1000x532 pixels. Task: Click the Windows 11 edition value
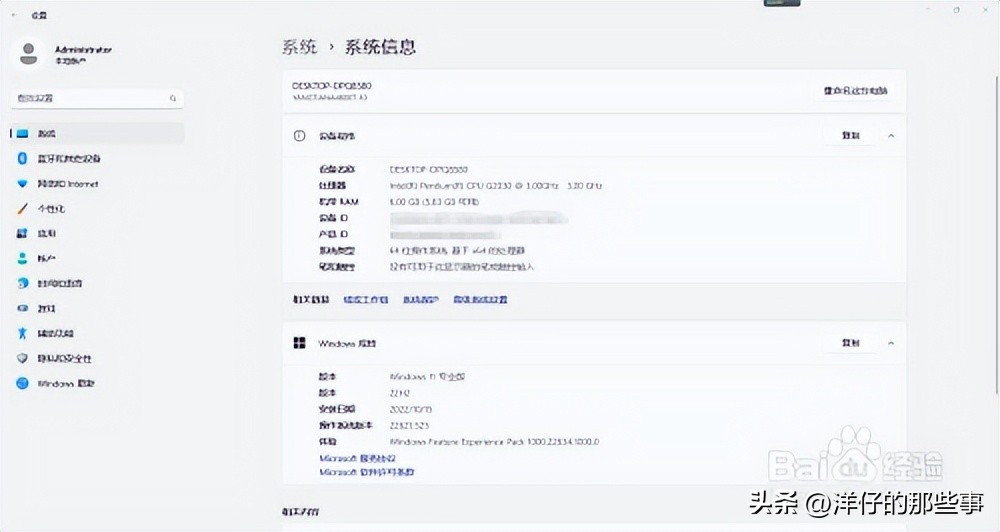[x=427, y=376]
